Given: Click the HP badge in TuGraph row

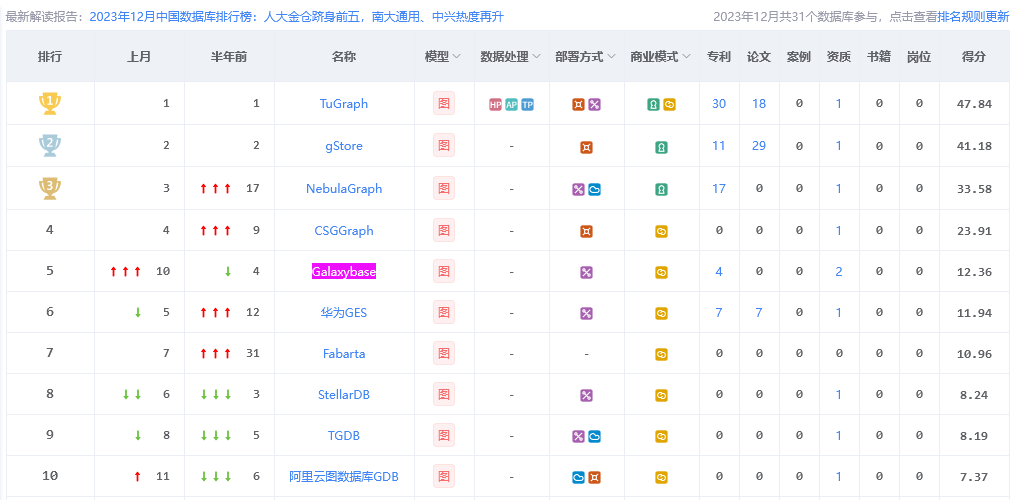Looking at the screenshot, I should [x=496, y=105].
